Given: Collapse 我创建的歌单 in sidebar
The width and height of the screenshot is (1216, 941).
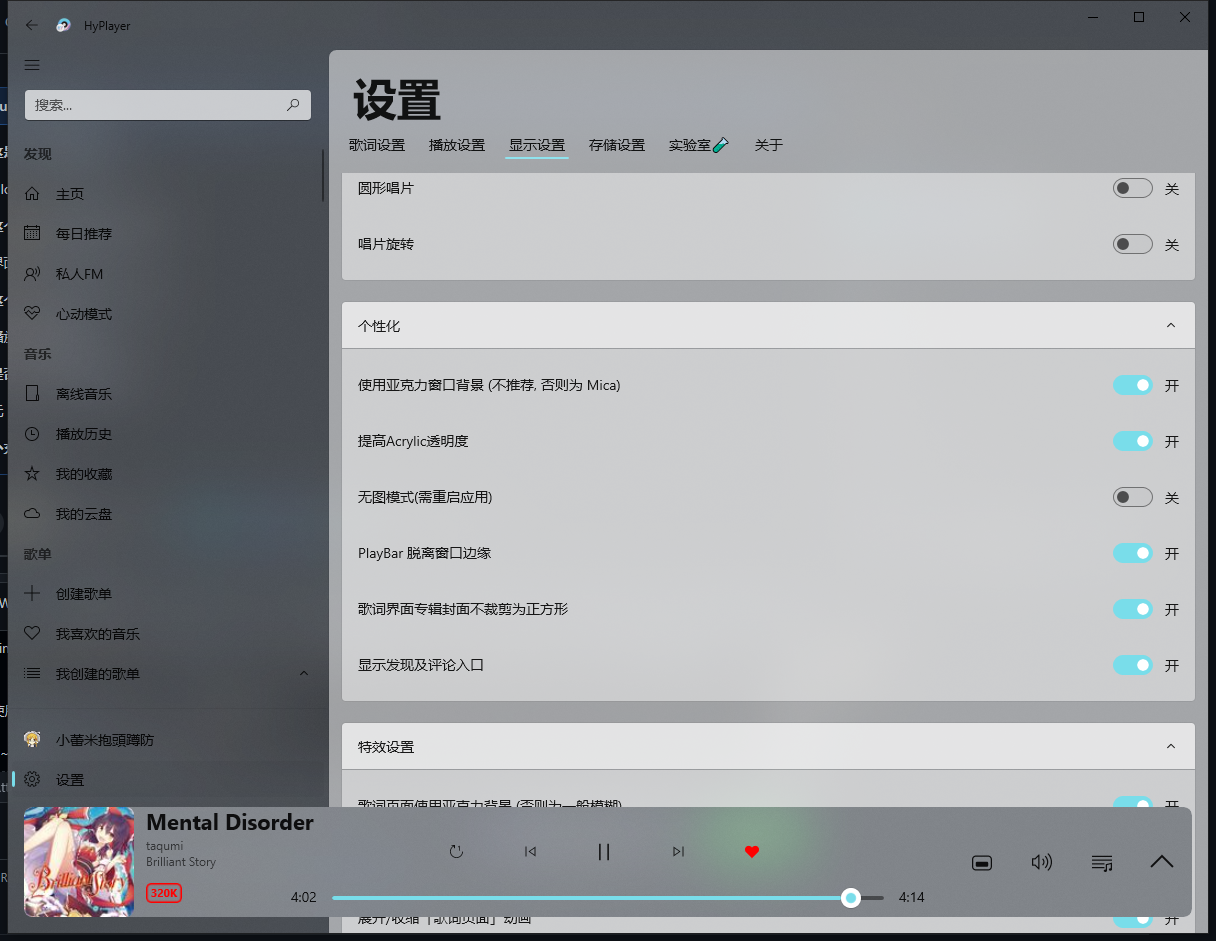Looking at the screenshot, I should [x=304, y=673].
